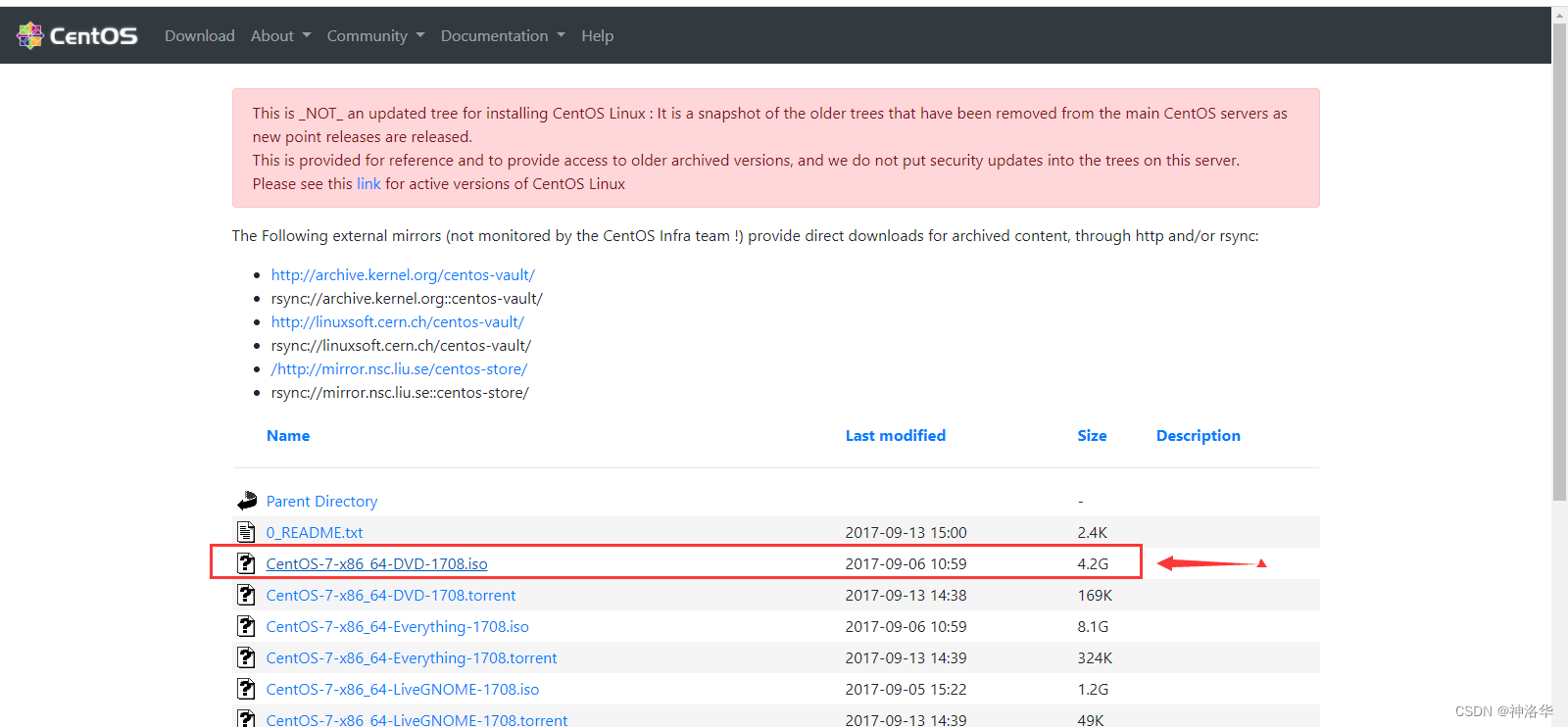
Task: Sort the listing by Description column
Action: coord(1199,435)
